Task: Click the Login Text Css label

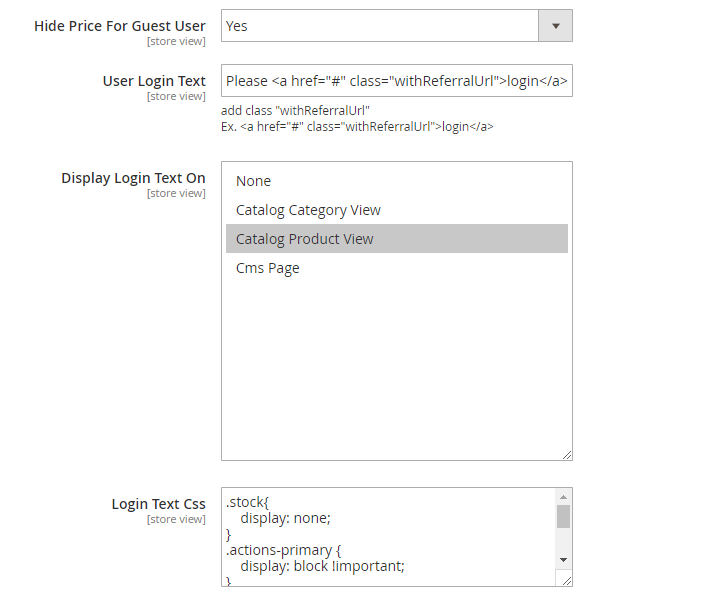Action: click(158, 504)
